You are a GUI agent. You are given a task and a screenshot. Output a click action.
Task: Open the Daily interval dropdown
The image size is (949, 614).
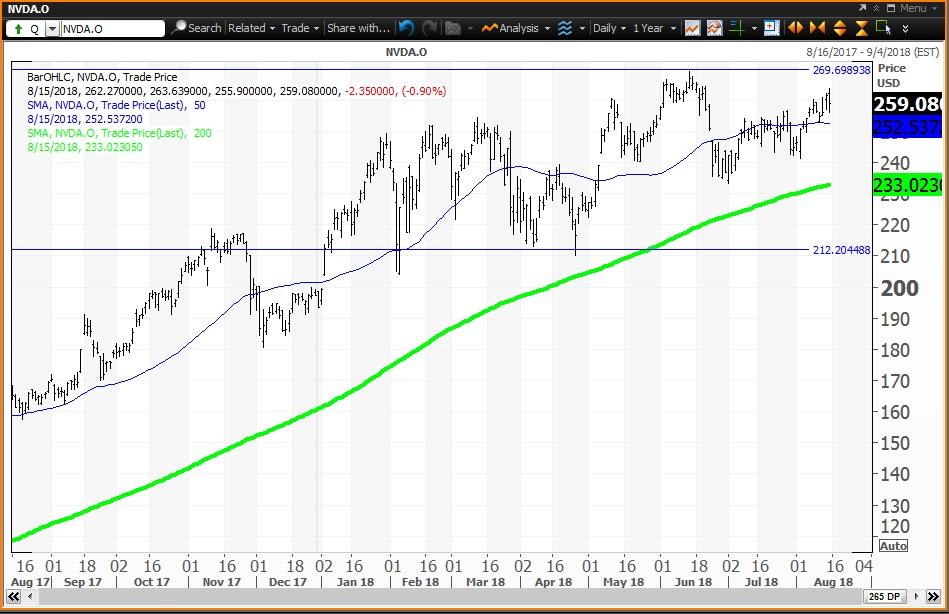pos(609,28)
